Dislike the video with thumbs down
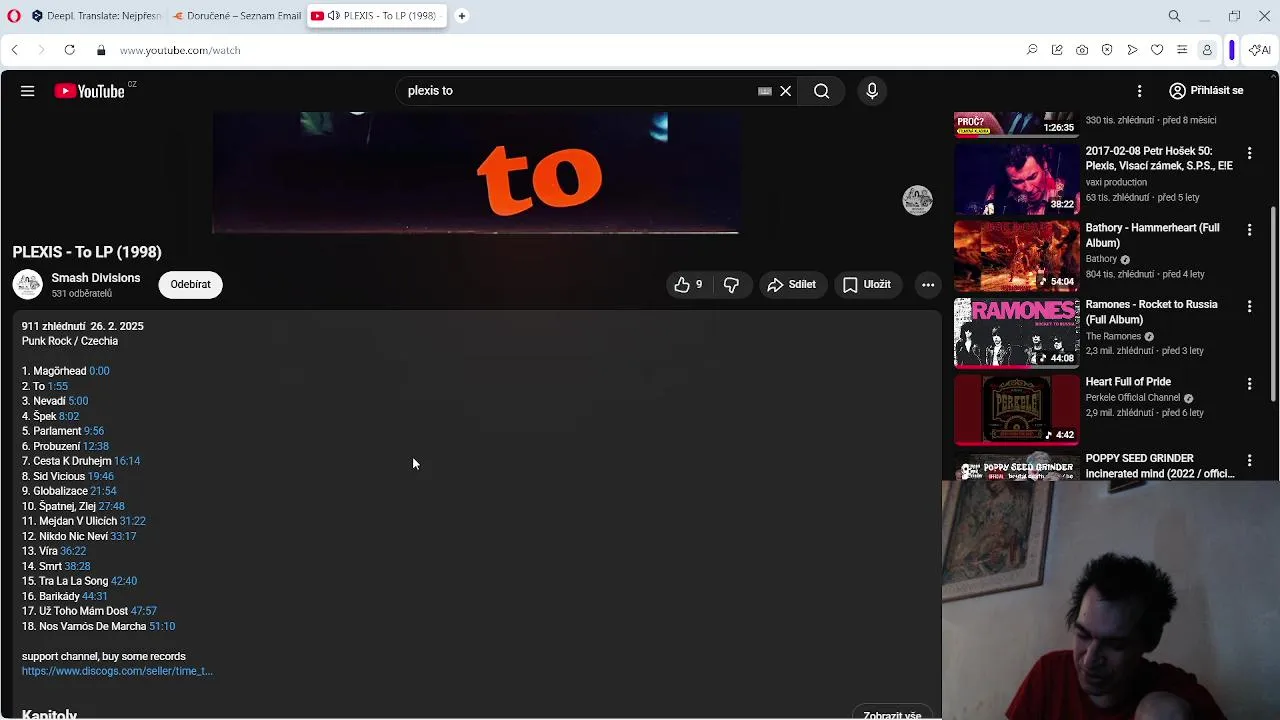 [x=732, y=285]
